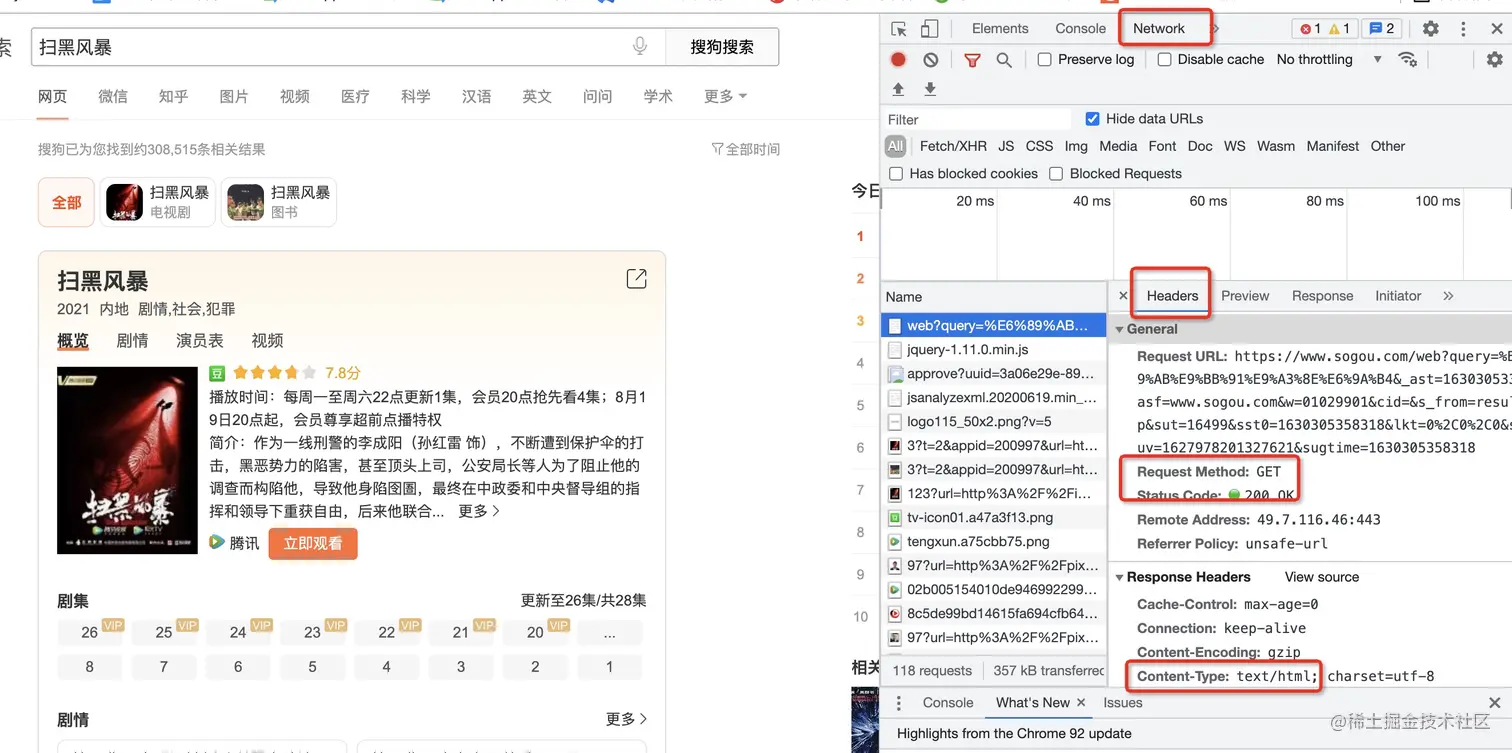Screen dimensions: 1512x753
Task: Open DevTools three-dot customize menu
Action: point(1463,29)
